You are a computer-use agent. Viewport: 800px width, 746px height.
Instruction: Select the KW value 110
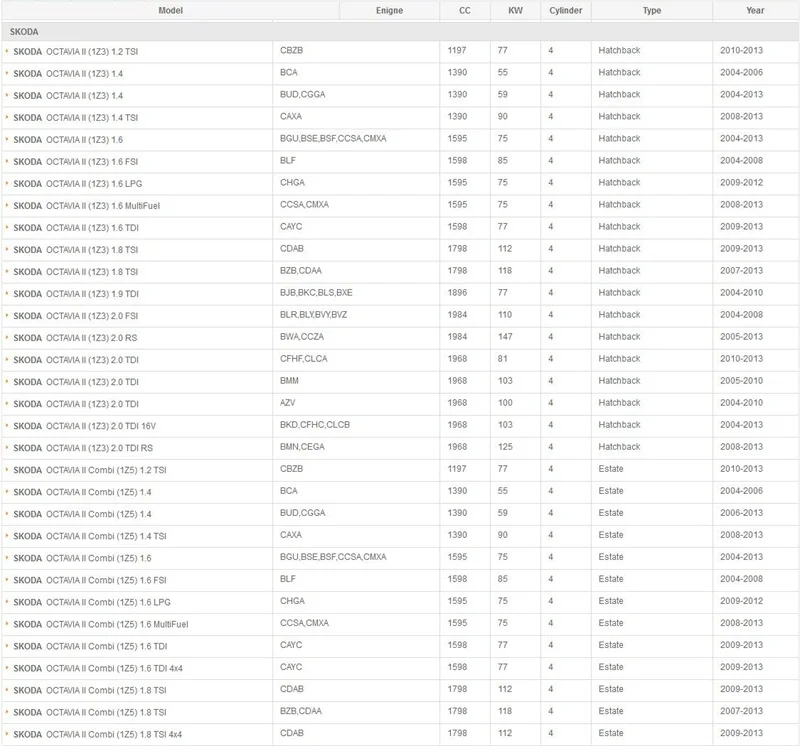point(505,314)
